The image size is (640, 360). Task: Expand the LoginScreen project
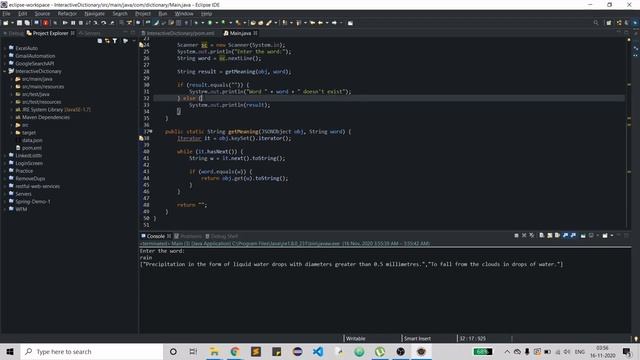[5, 163]
